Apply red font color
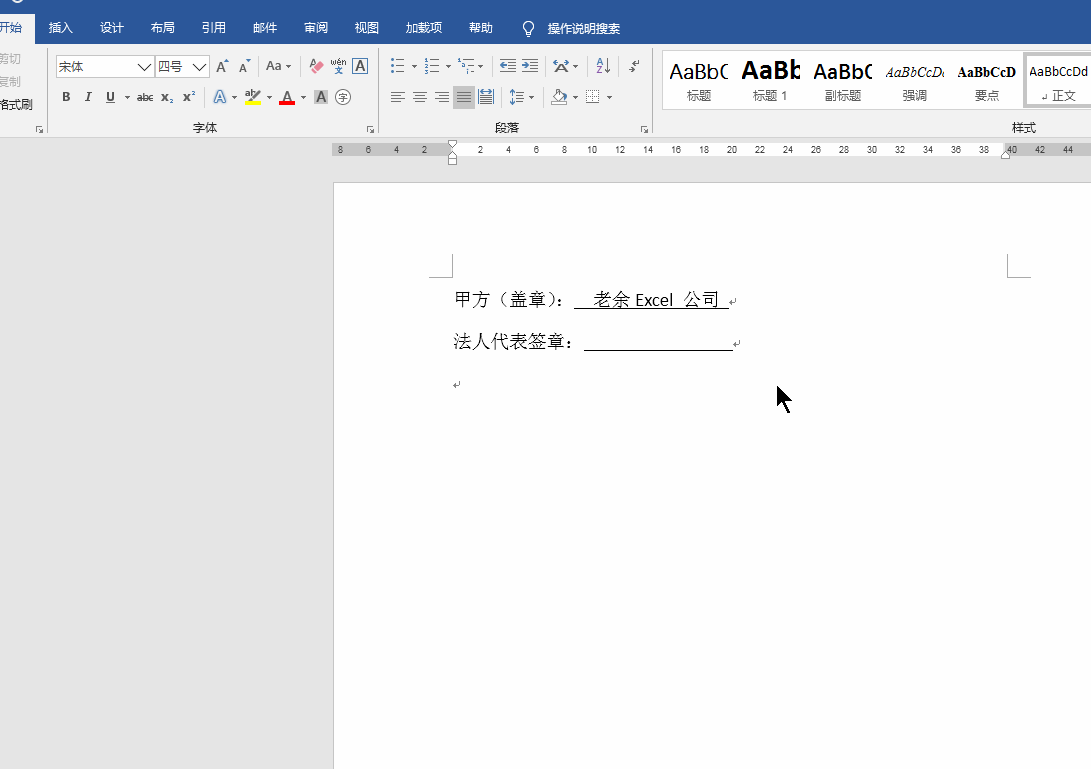The width and height of the screenshot is (1091, 769). tap(287, 97)
